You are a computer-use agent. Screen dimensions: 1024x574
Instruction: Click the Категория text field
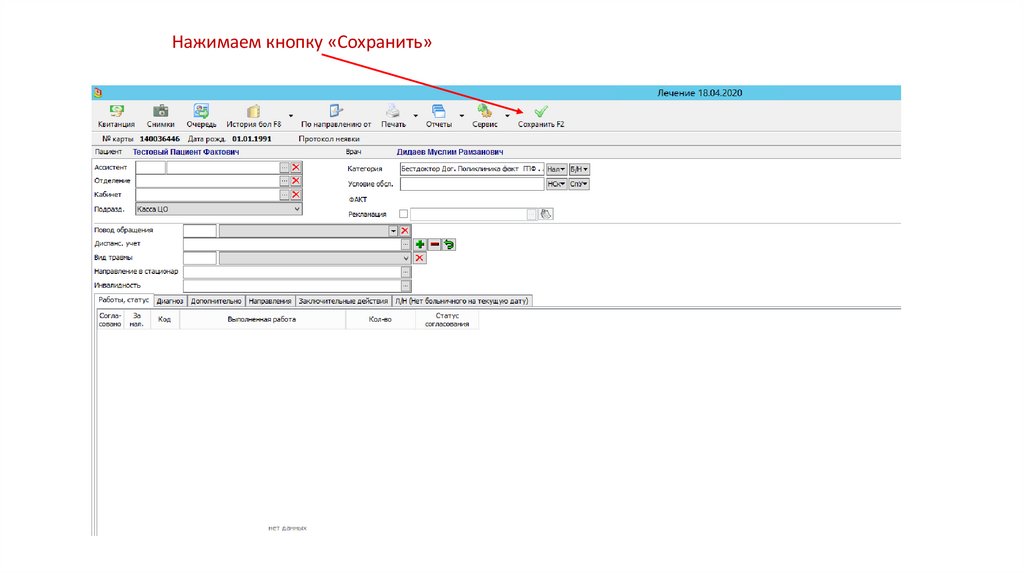point(472,169)
